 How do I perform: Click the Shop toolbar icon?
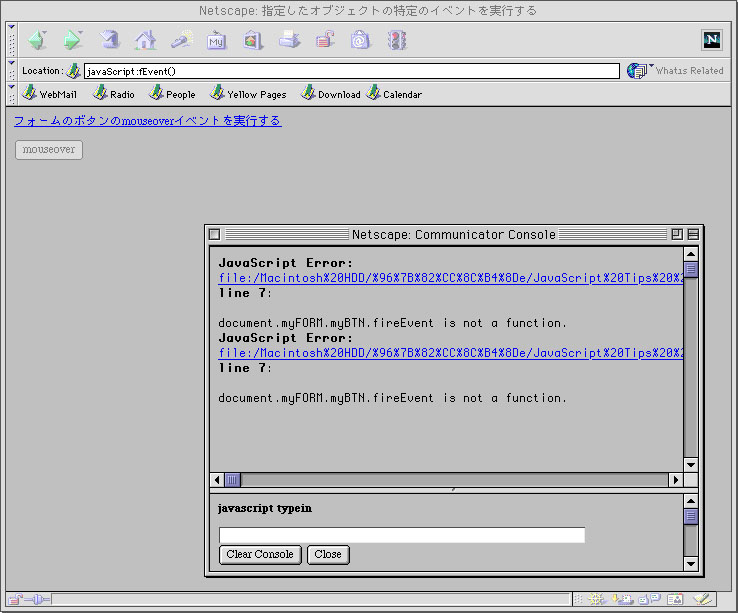pyautogui.click(x=360, y=40)
